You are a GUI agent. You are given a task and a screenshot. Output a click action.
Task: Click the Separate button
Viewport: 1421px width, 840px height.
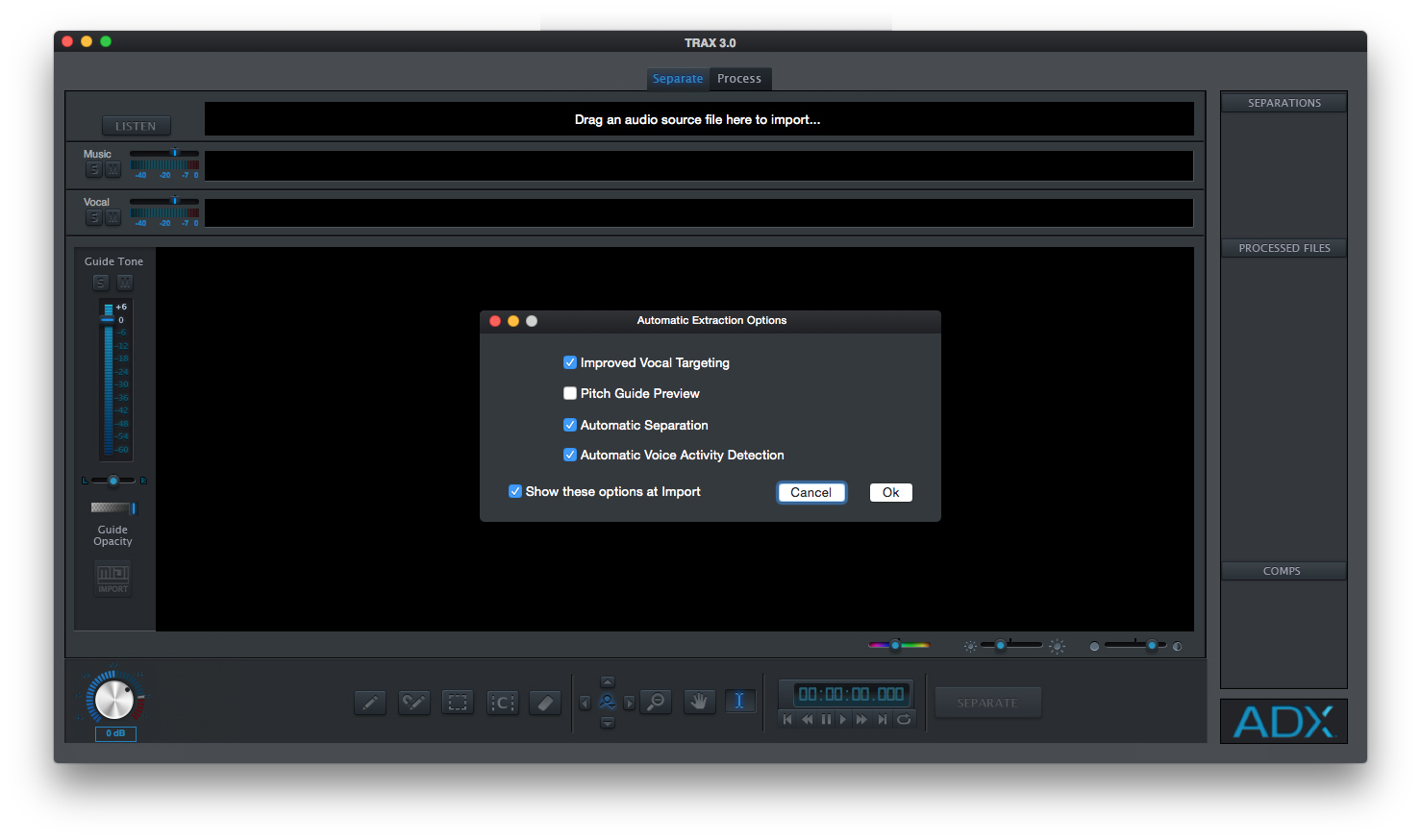point(987,703)
